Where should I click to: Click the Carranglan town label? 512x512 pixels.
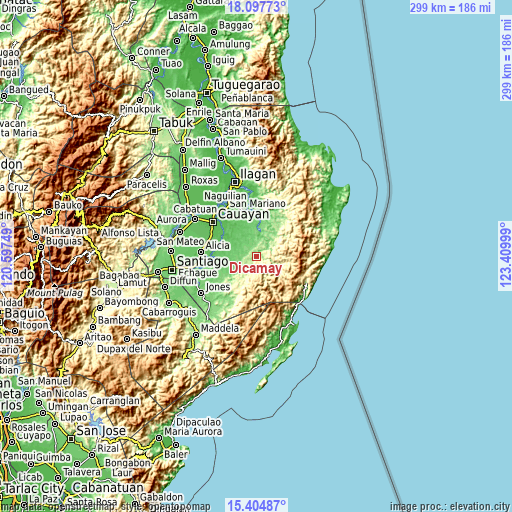115,401
